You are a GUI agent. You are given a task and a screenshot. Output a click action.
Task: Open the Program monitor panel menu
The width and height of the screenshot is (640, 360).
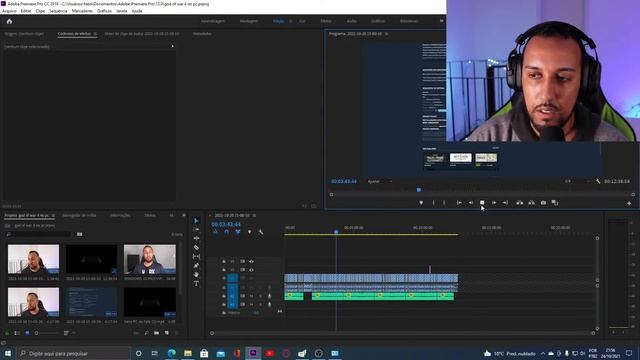(x=386, y=34)
